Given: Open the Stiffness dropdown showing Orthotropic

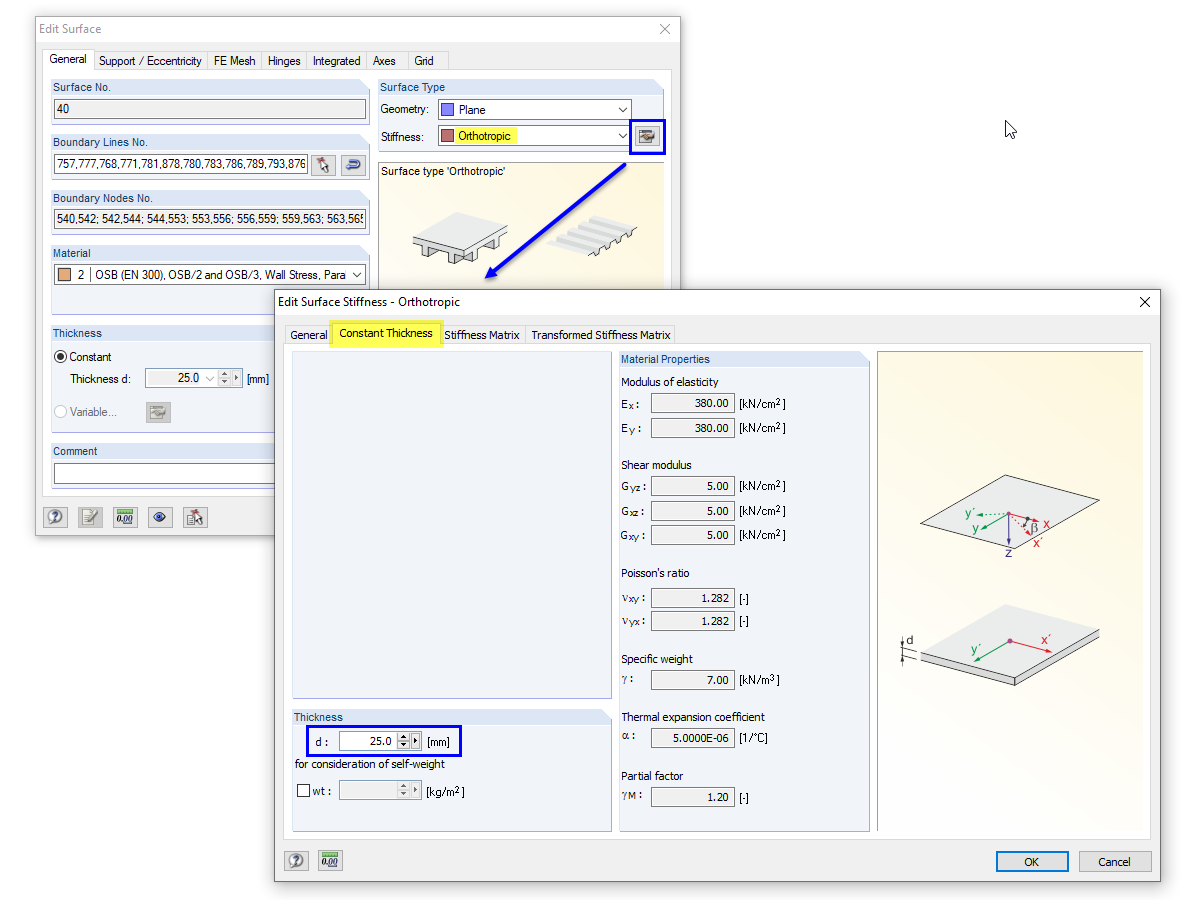Looking at the screenshot, I should click(x=622, y=135).
